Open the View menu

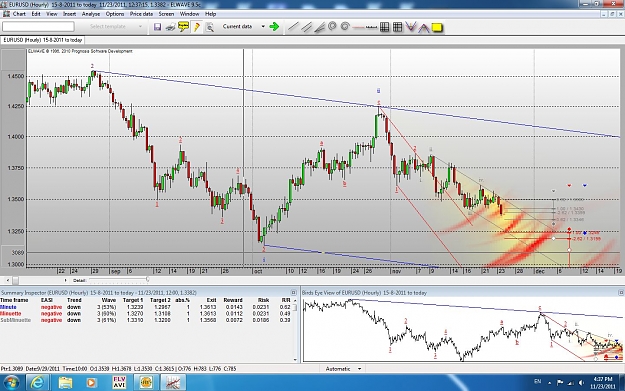(x=52, y=14)
